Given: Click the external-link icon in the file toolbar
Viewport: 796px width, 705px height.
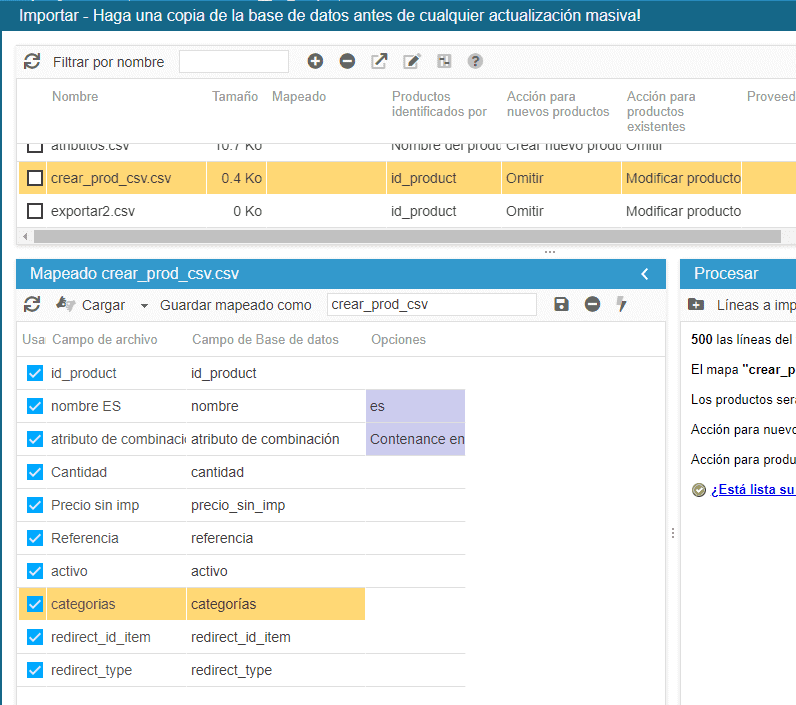Looking at the screenshot, I should [x=379, y=62].
